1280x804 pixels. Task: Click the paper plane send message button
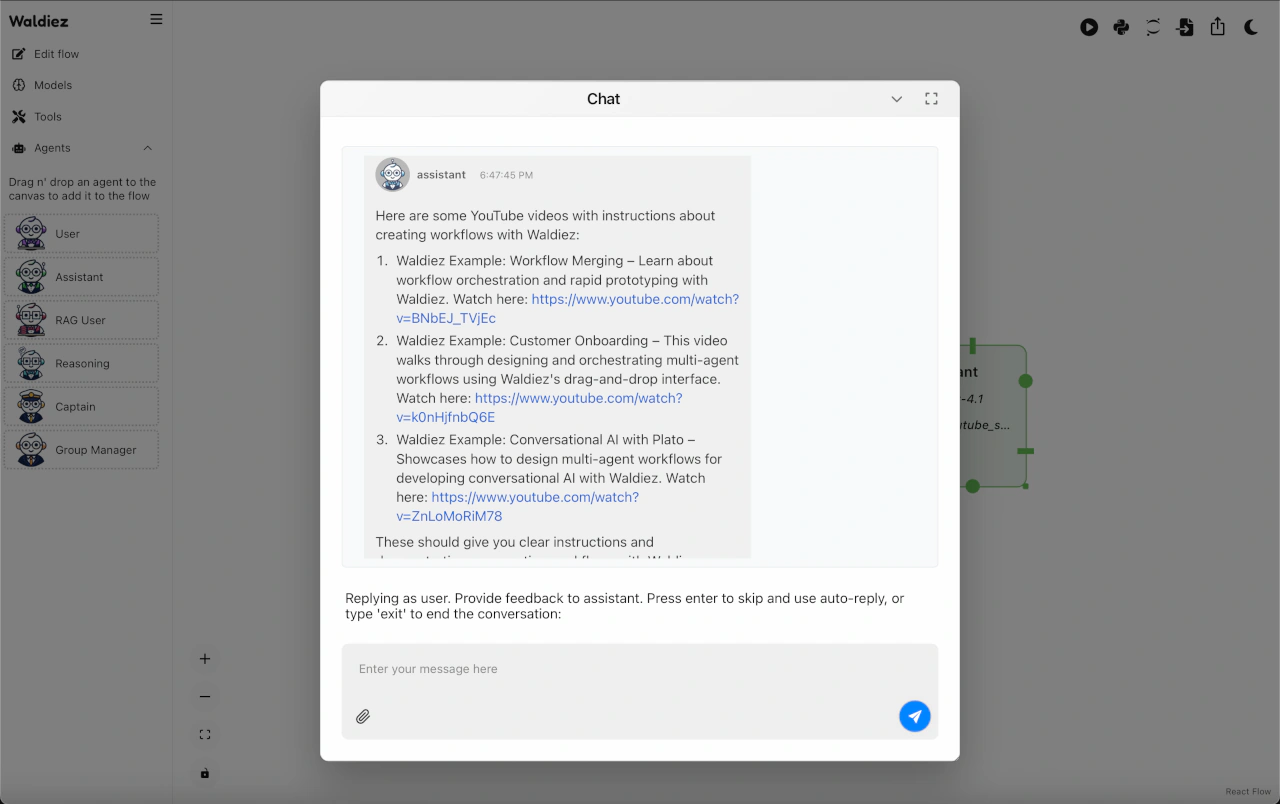click(914, 716)
